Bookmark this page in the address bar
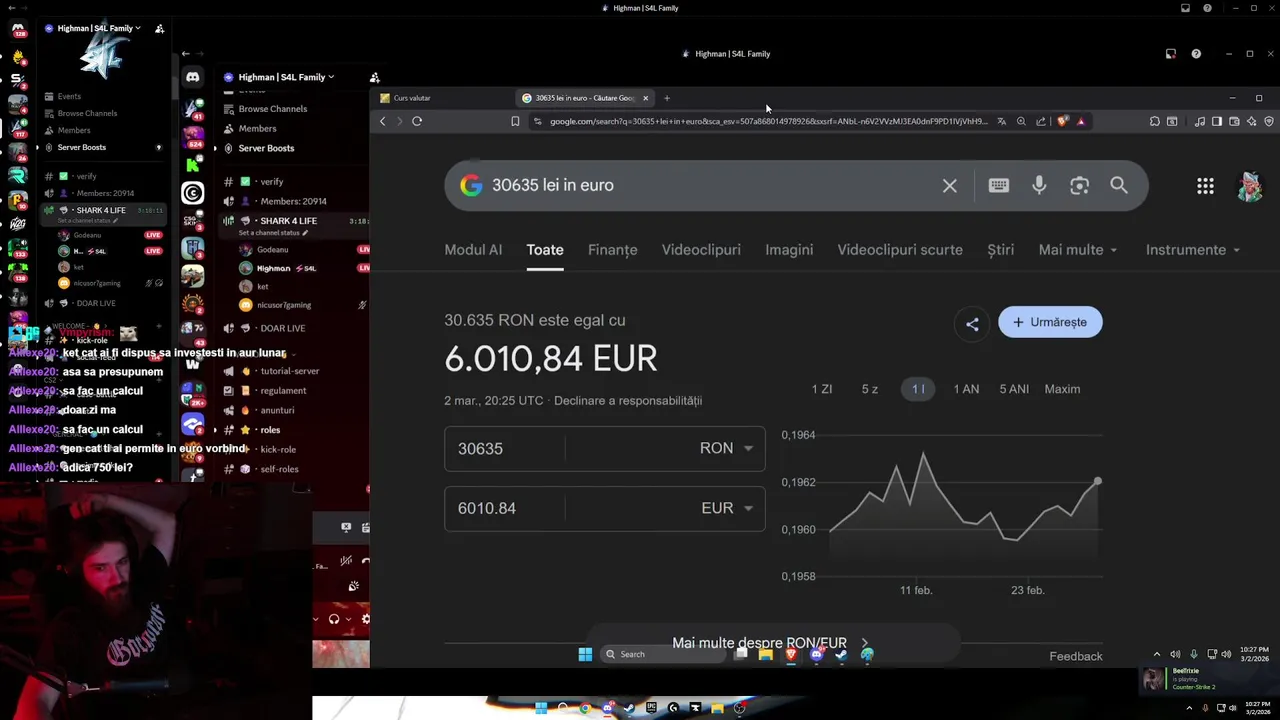The width and height of the screenshot is (1280, 720). 515,121
